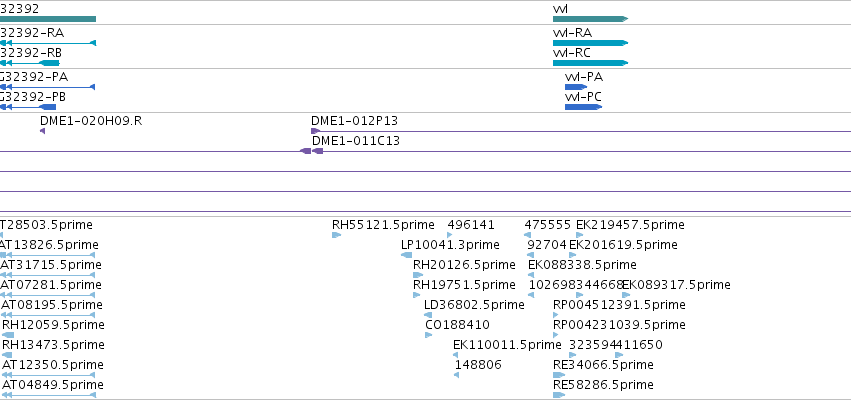Click the 32392-RA transcript label
Image resolution: width=851 pixels, height=400 pixels.
tap(32, 33)
